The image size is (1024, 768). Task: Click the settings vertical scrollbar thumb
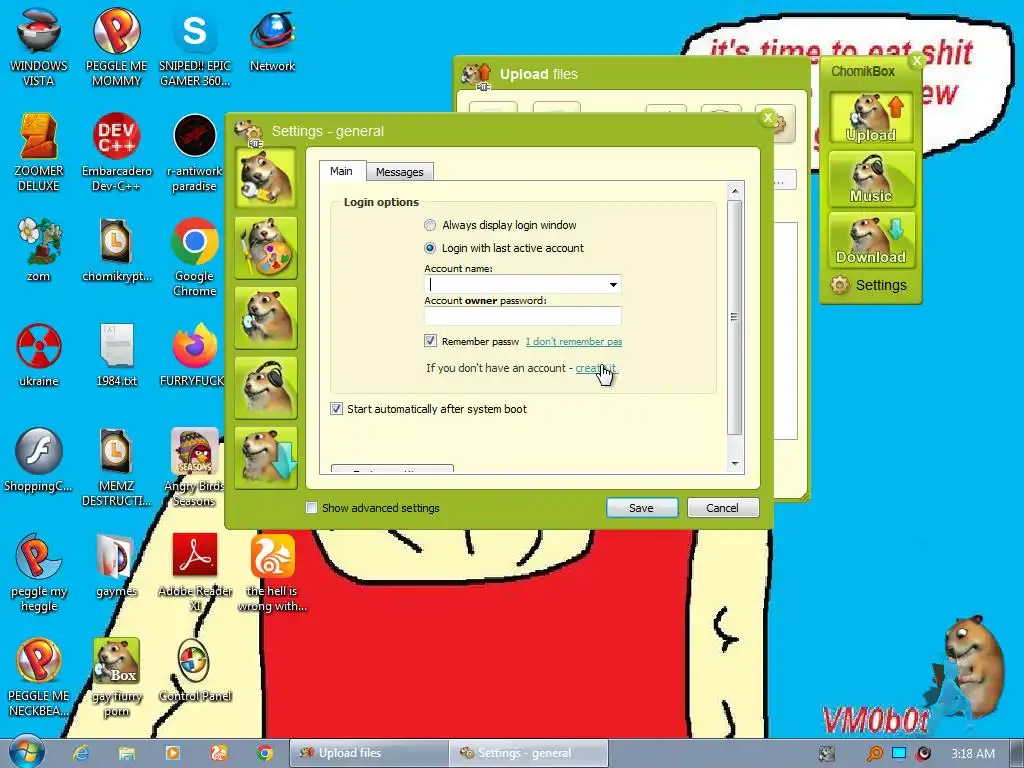tap(735, 317)
